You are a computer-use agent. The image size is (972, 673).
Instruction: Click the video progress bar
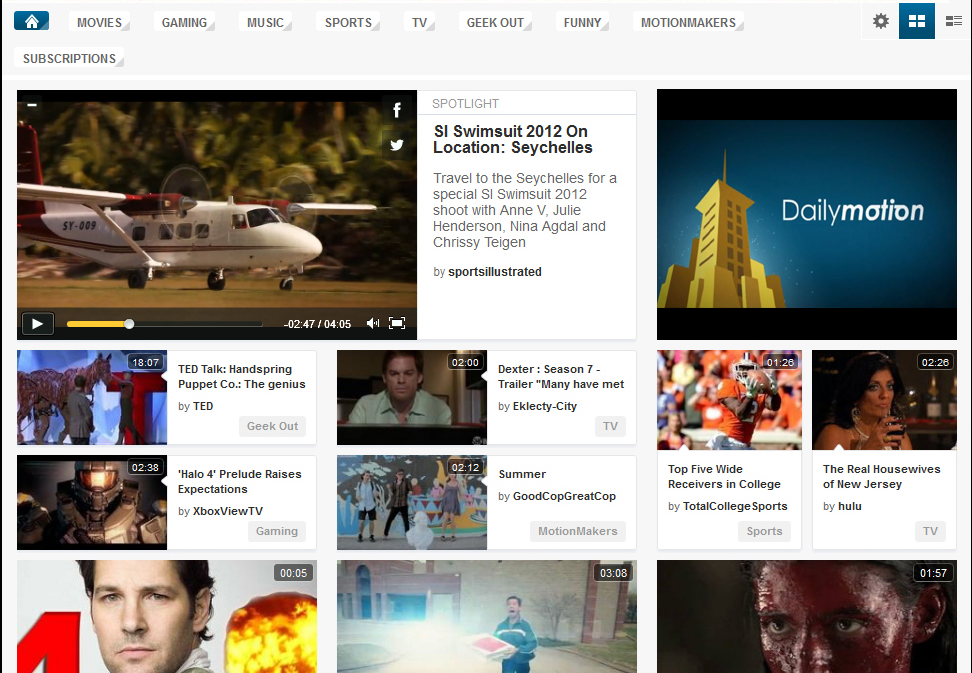pos(164,324)
